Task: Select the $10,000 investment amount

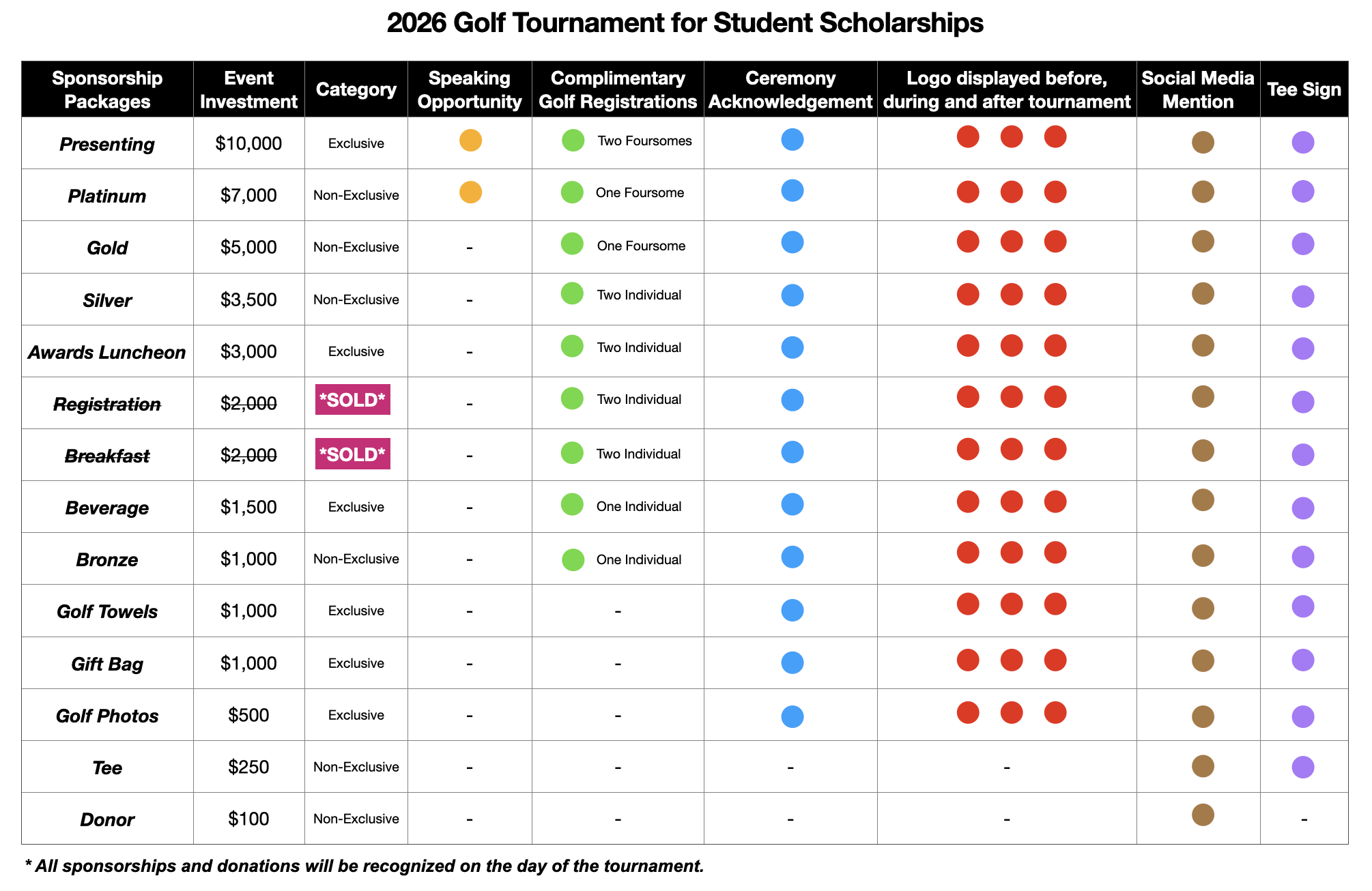Action: 248,143
